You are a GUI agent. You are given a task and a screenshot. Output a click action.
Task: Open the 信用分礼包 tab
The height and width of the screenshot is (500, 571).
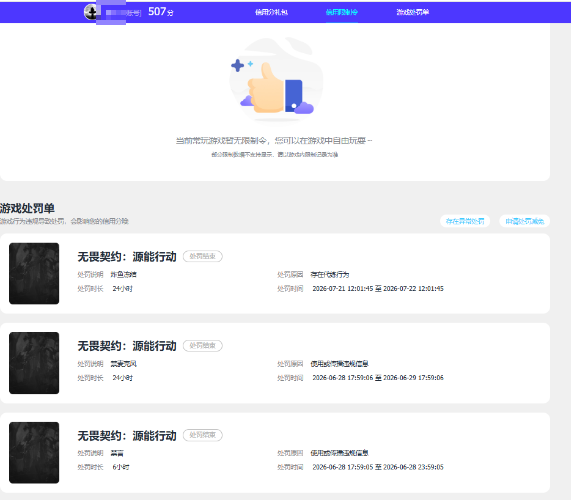271,12
